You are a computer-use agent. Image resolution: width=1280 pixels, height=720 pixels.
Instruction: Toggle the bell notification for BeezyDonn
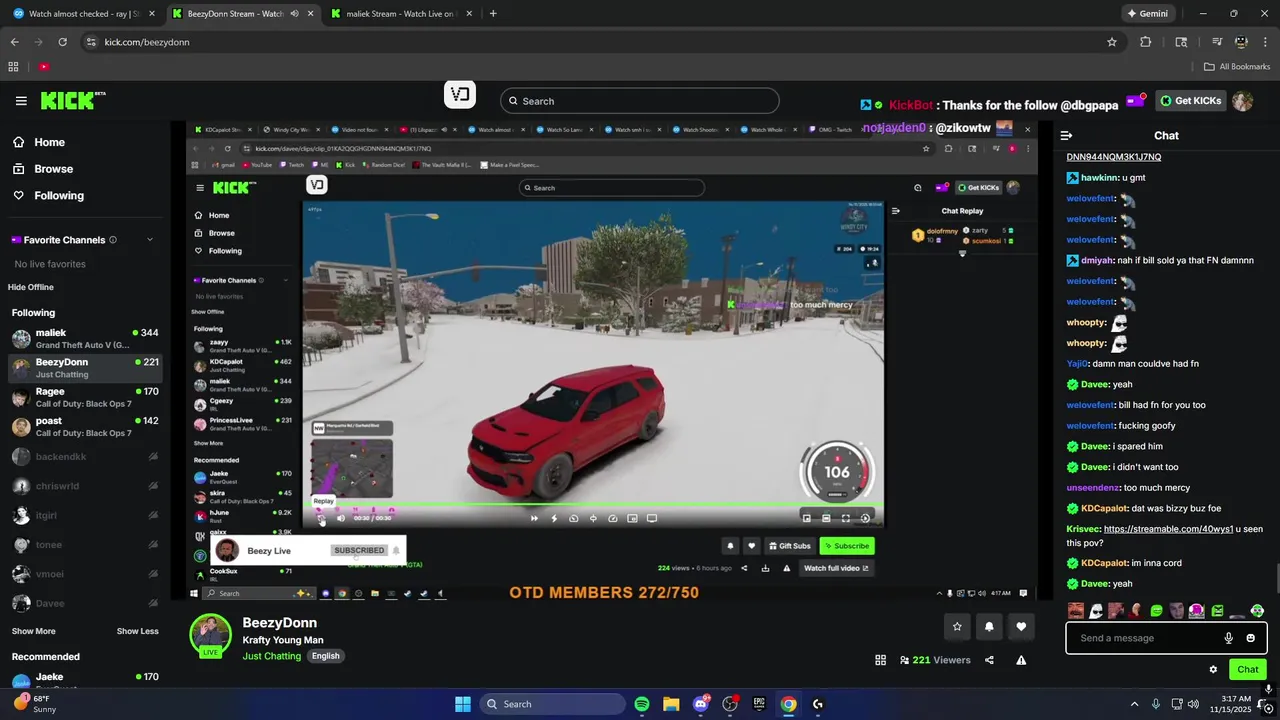pos(989,627)
